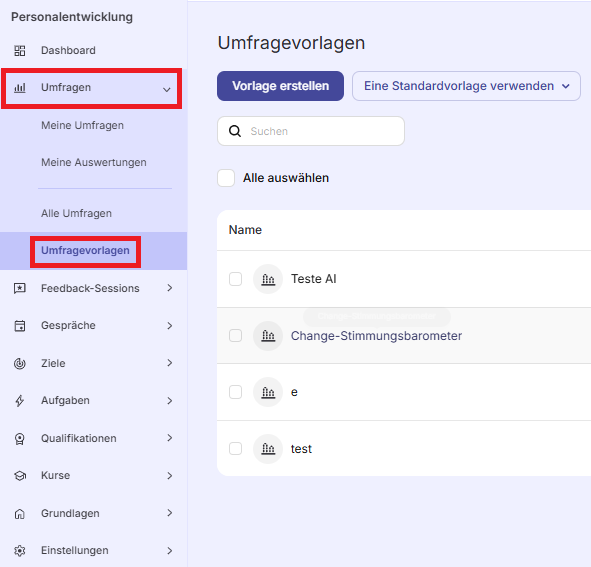Expand the Kurse chevron

170,476
